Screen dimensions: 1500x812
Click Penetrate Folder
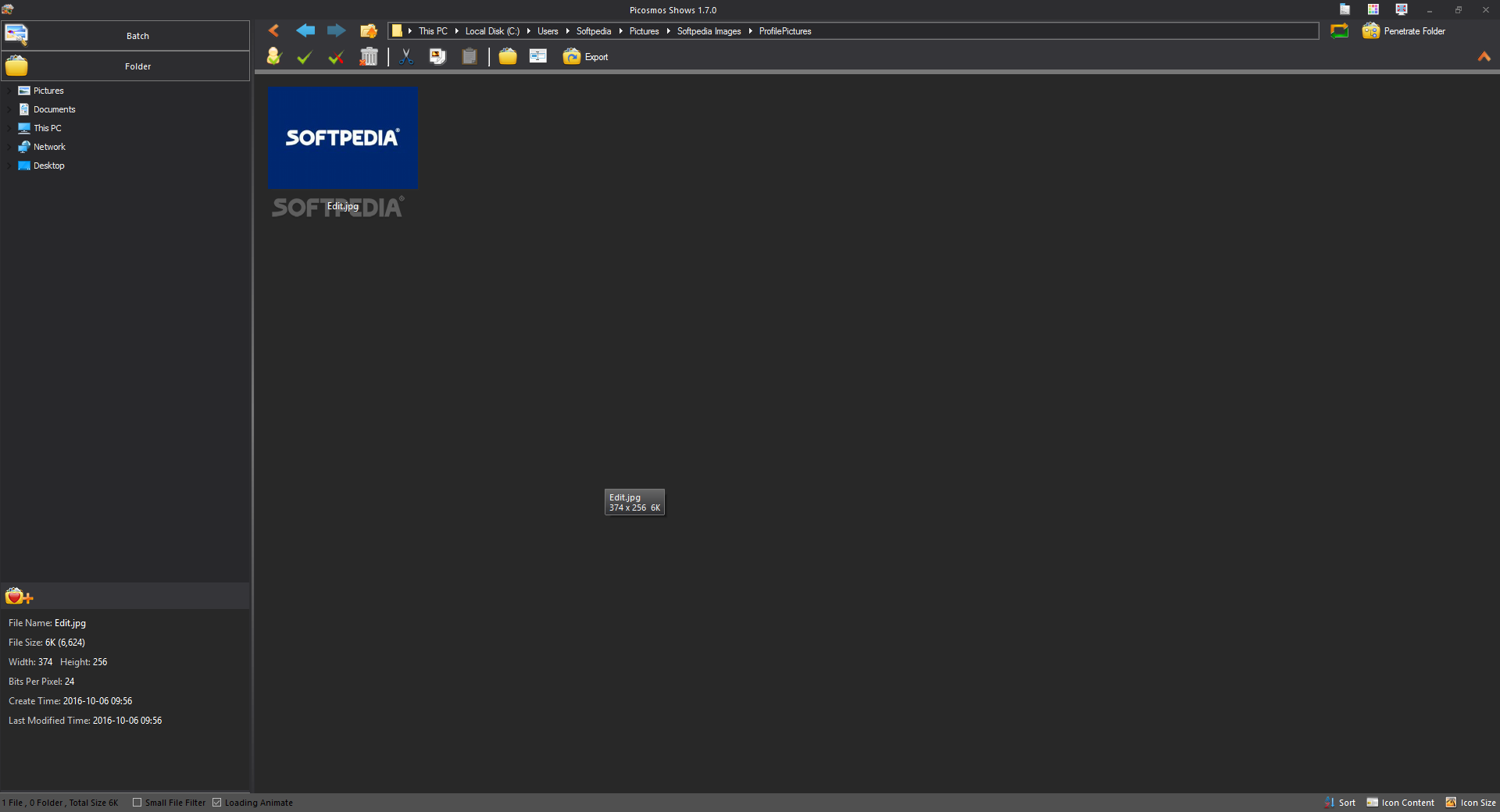click(x=1404, y=31)
